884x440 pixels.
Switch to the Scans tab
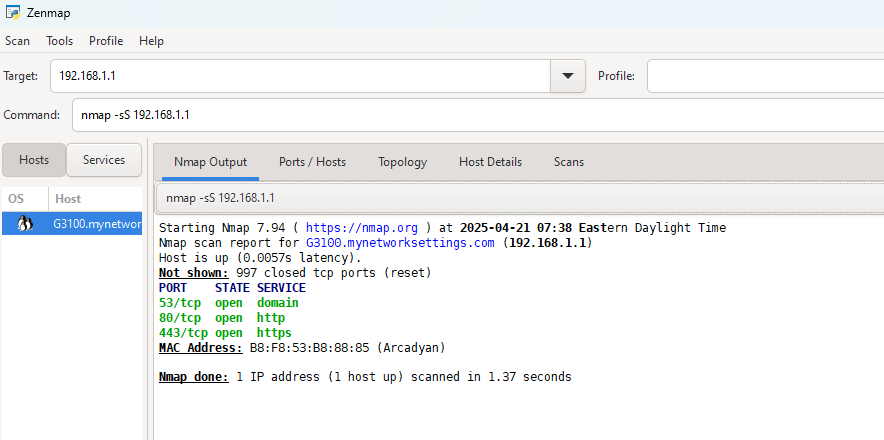(569, 162)
